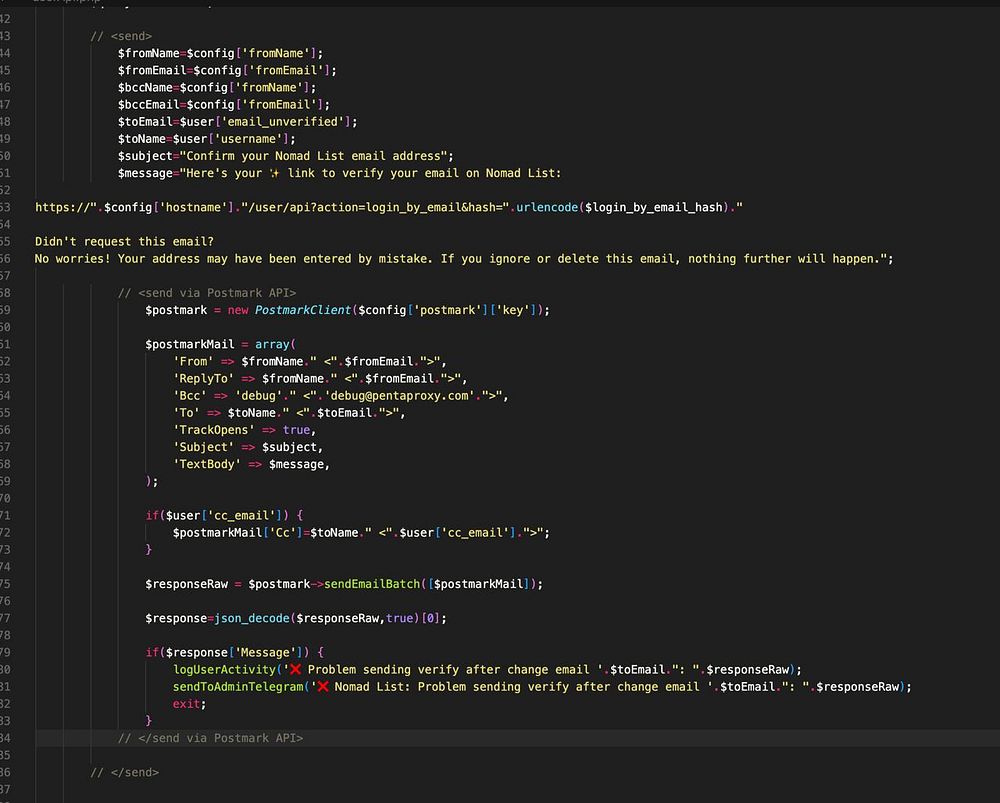Image resolution: width=1000 pixels, height=803 pixels.
Task: Click the '// </send>' closing comment
Action: [x=124, y=772]
